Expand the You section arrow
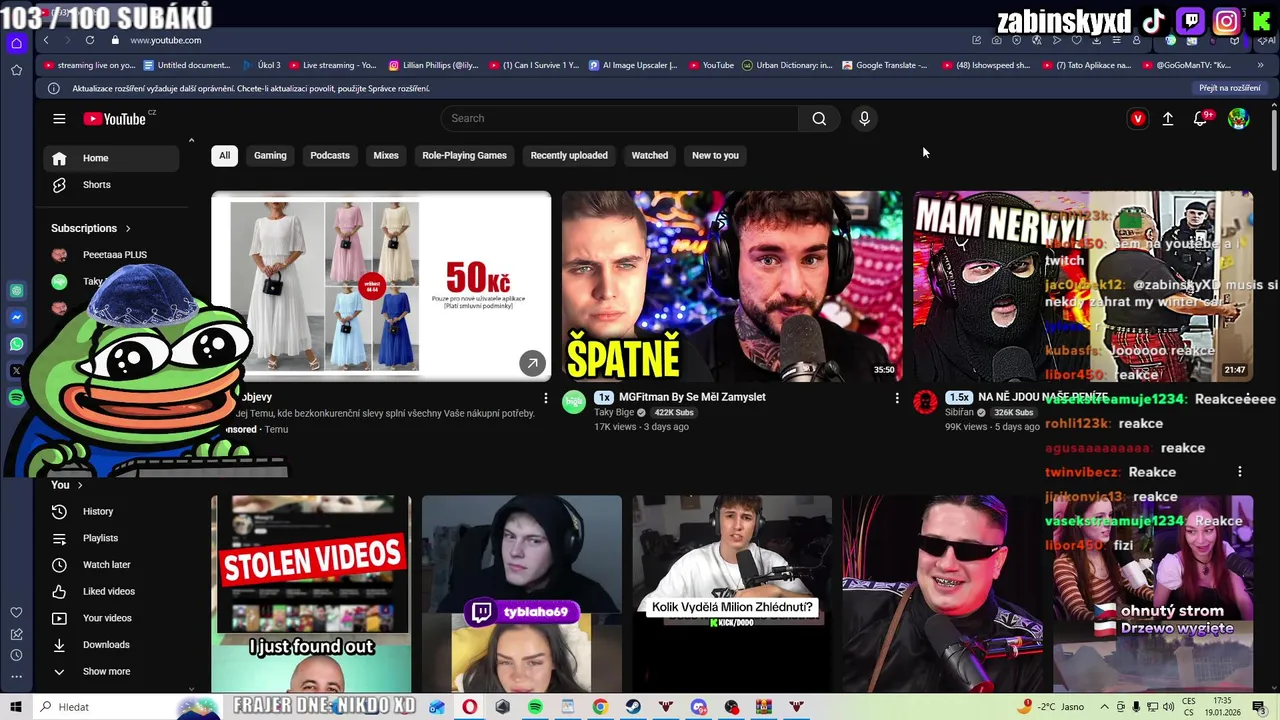 80,485
